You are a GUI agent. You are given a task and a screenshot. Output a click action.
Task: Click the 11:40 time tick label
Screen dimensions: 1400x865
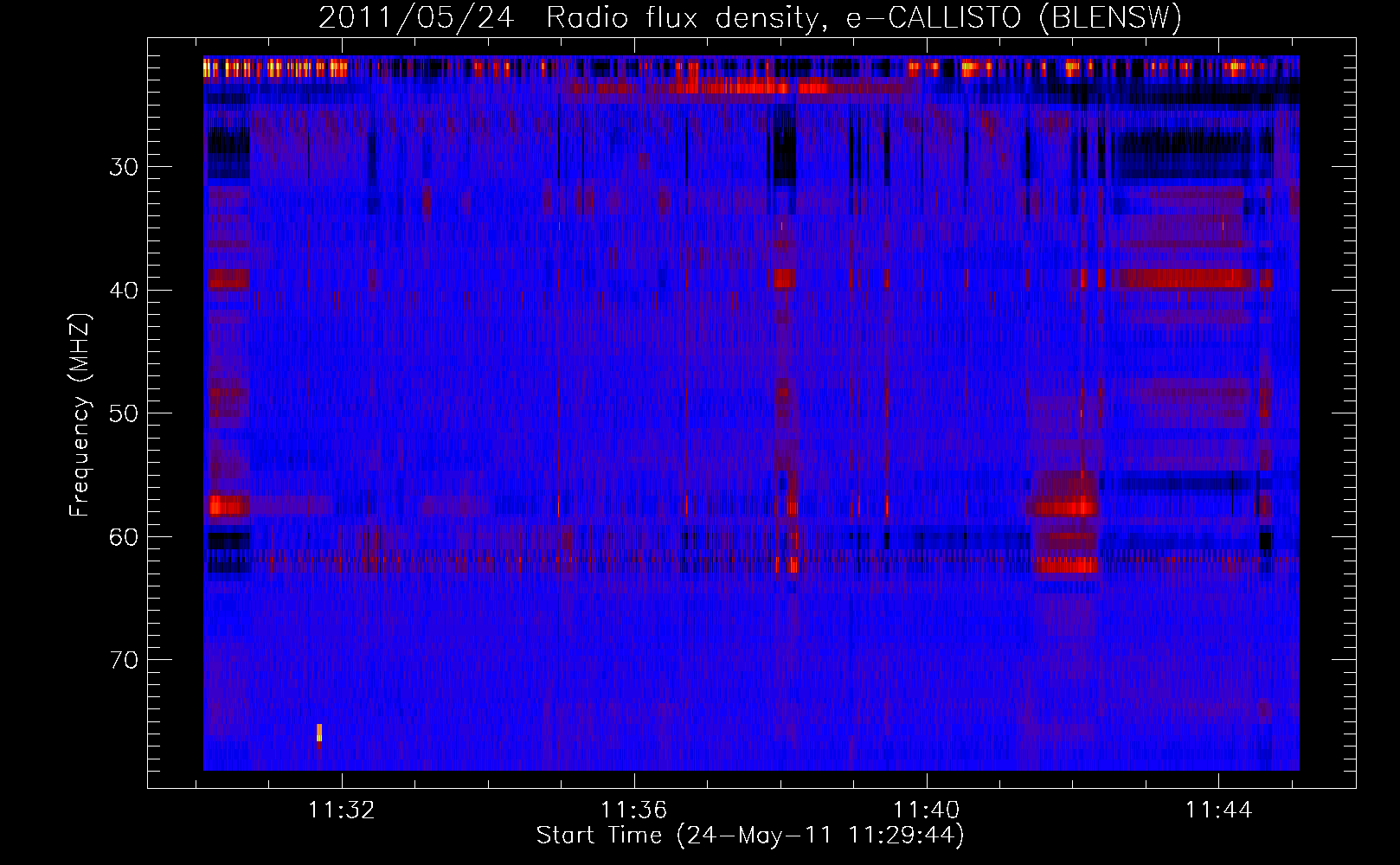click(927, 811)
